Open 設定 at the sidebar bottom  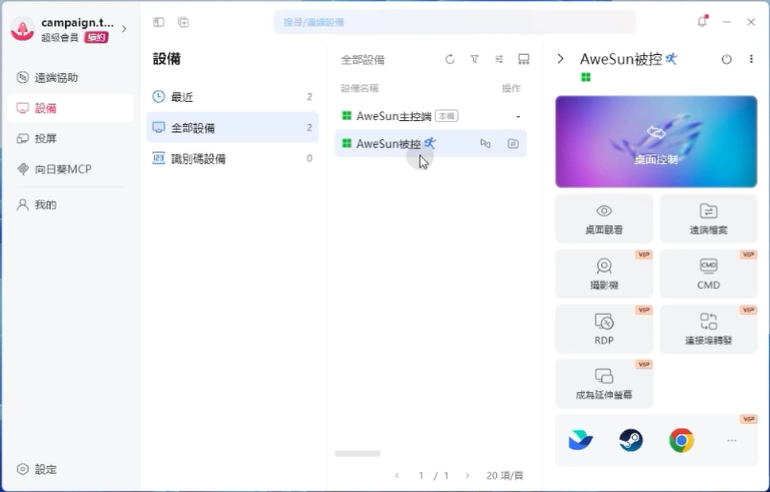tap(37, 469)
